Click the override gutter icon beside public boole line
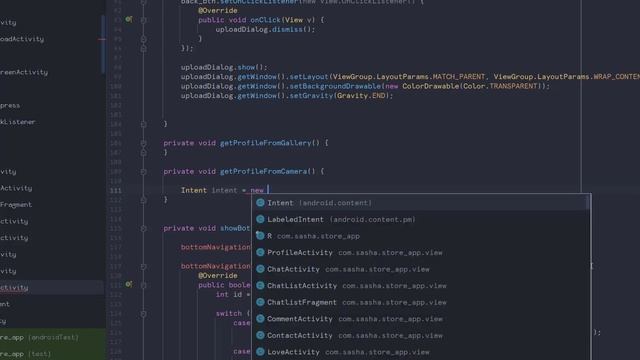Viewport: 640px width, 360px height. tap(129, 284)
